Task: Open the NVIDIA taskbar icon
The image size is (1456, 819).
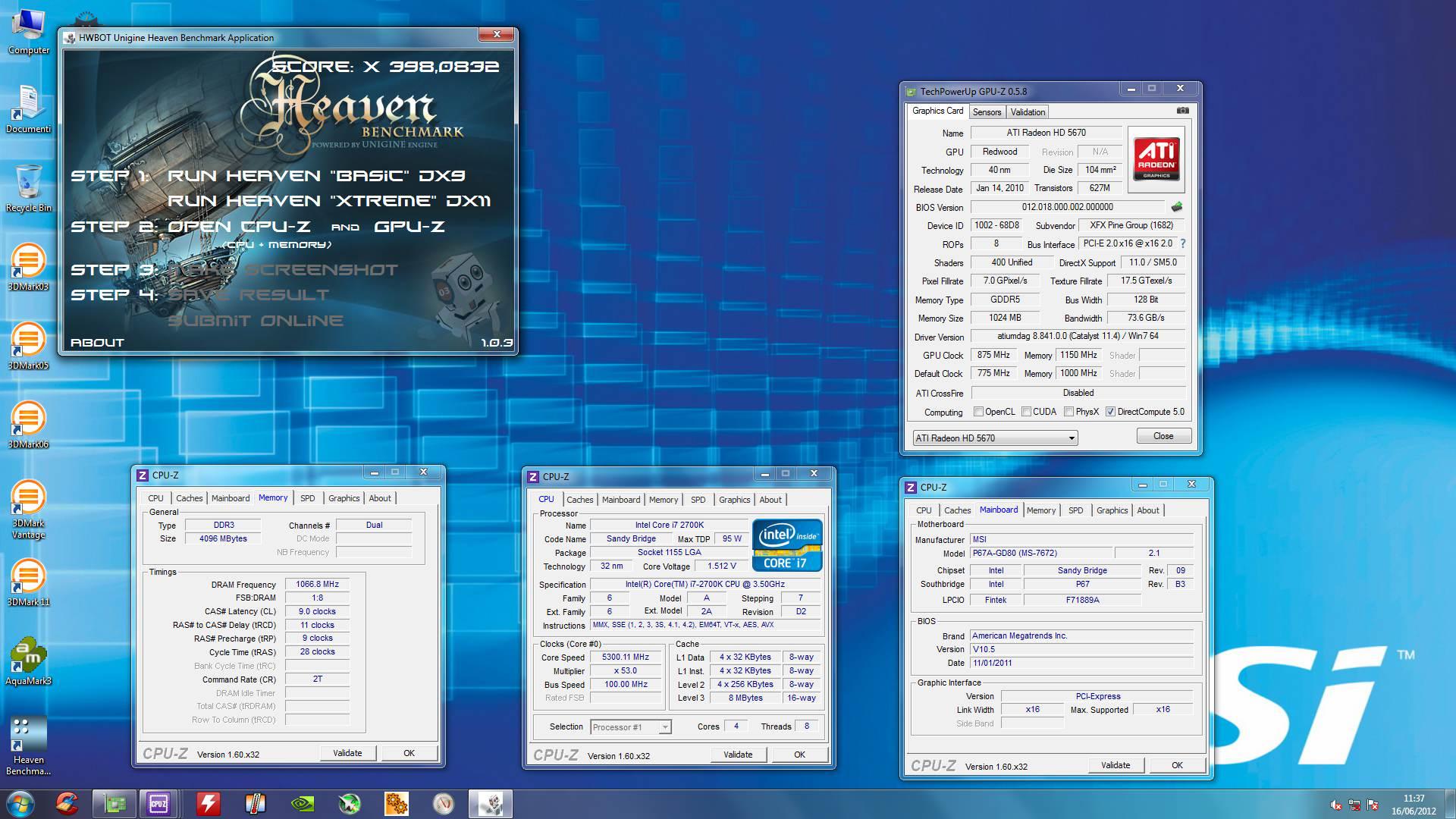Action: 302,803
